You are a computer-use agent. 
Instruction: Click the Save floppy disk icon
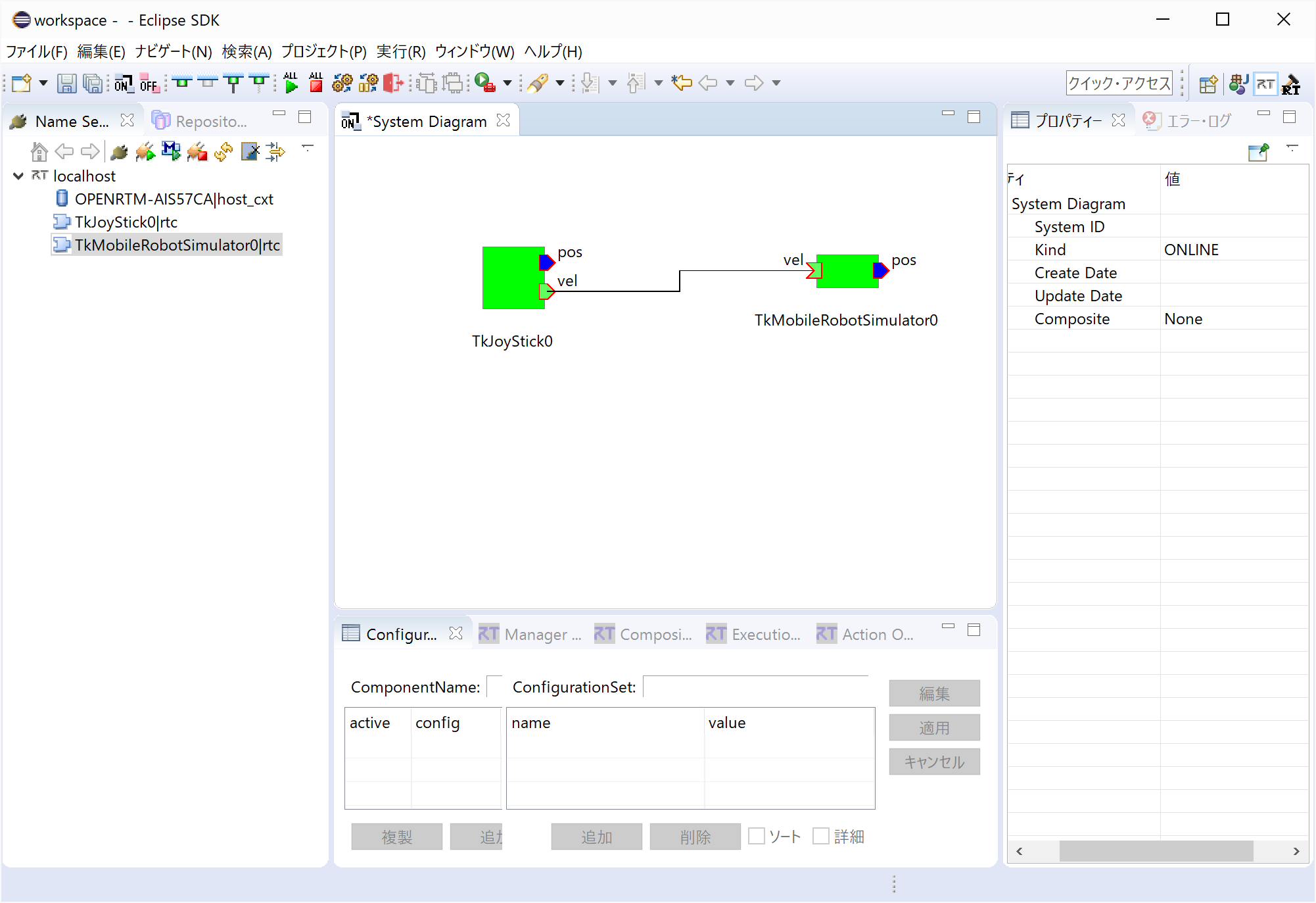[66, 83]
